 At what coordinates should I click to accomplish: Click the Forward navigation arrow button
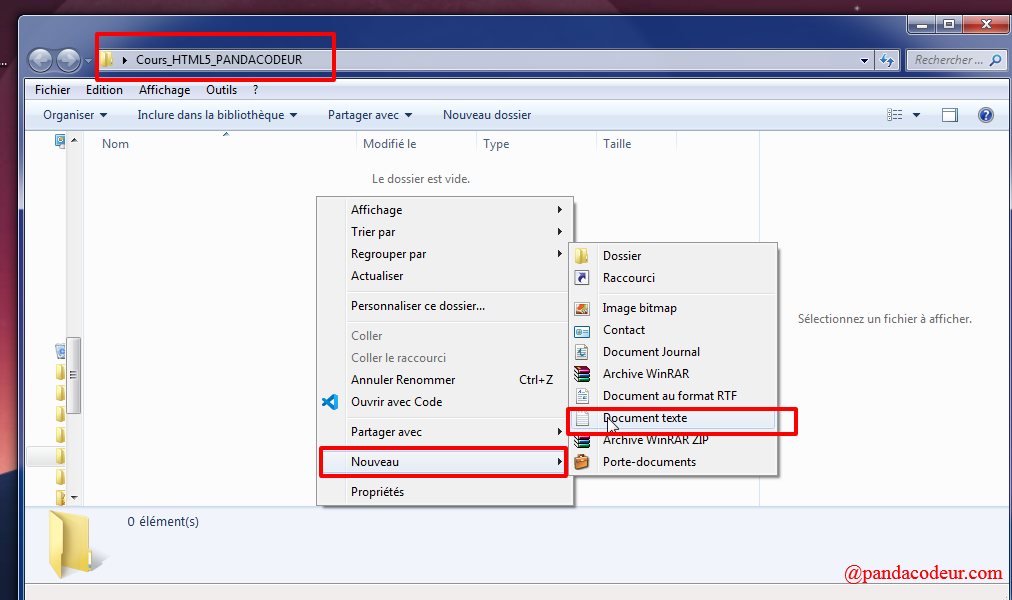pyautogui.click(x=68, y=61)
